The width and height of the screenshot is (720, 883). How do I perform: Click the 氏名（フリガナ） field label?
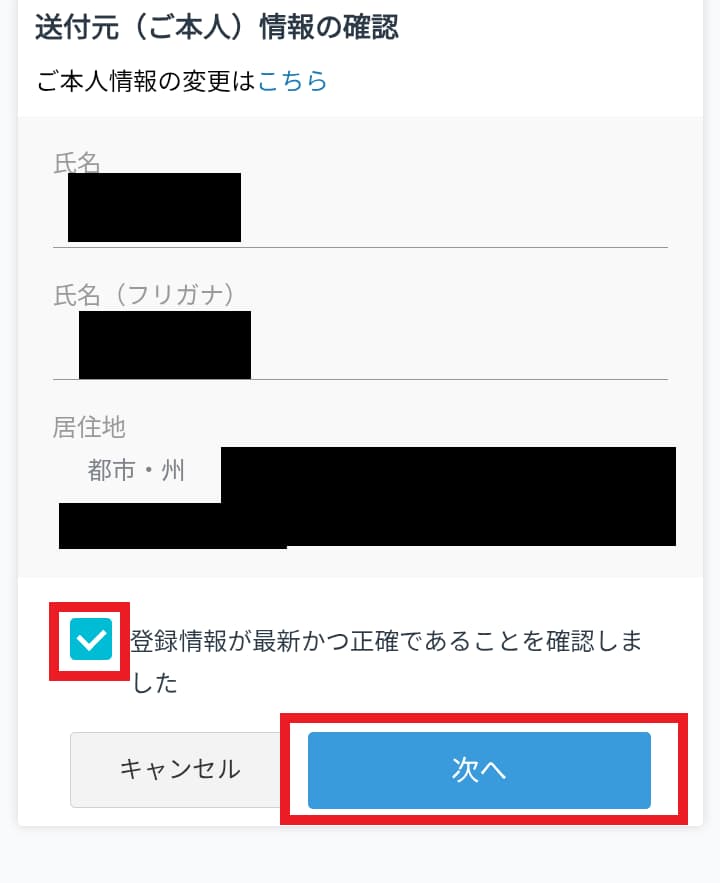point(143,295)
